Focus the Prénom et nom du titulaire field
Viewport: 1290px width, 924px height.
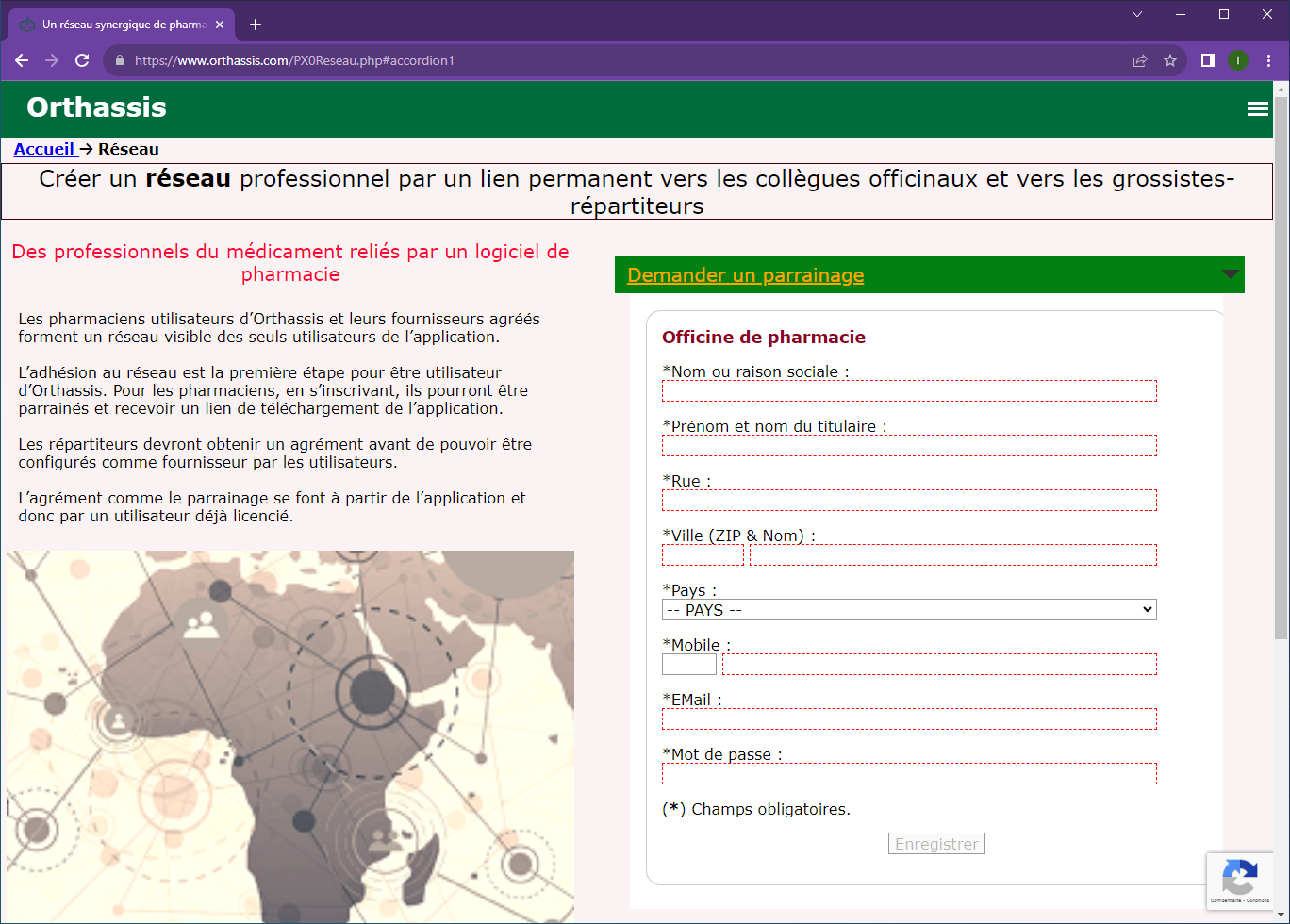click(909, 446)
